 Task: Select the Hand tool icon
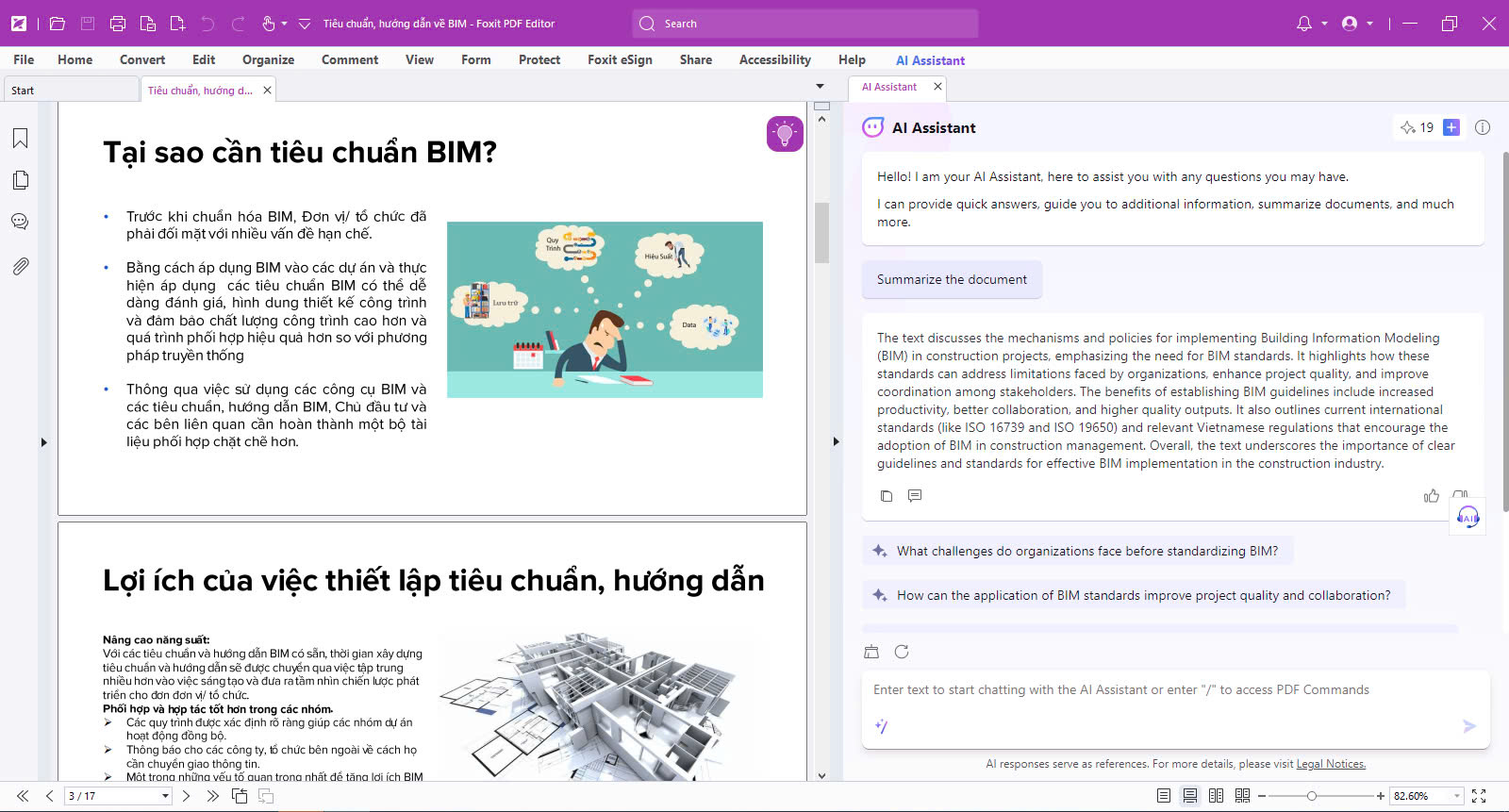point(268,24)
